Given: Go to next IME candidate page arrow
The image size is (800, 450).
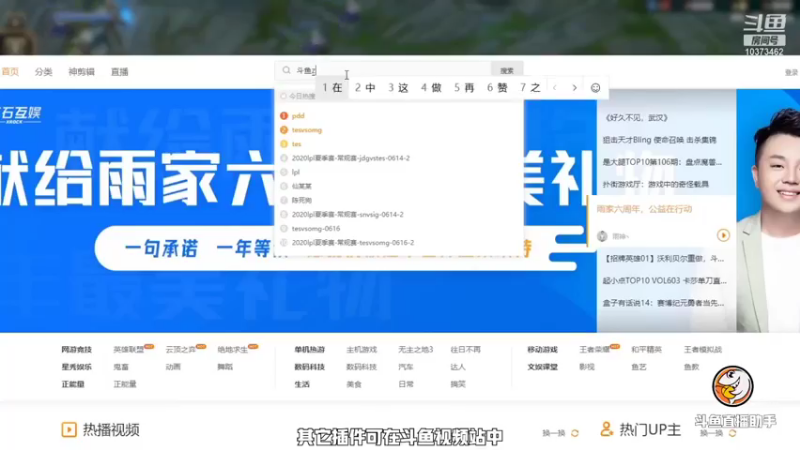Looking at the screenshot, I should (574, 88).
